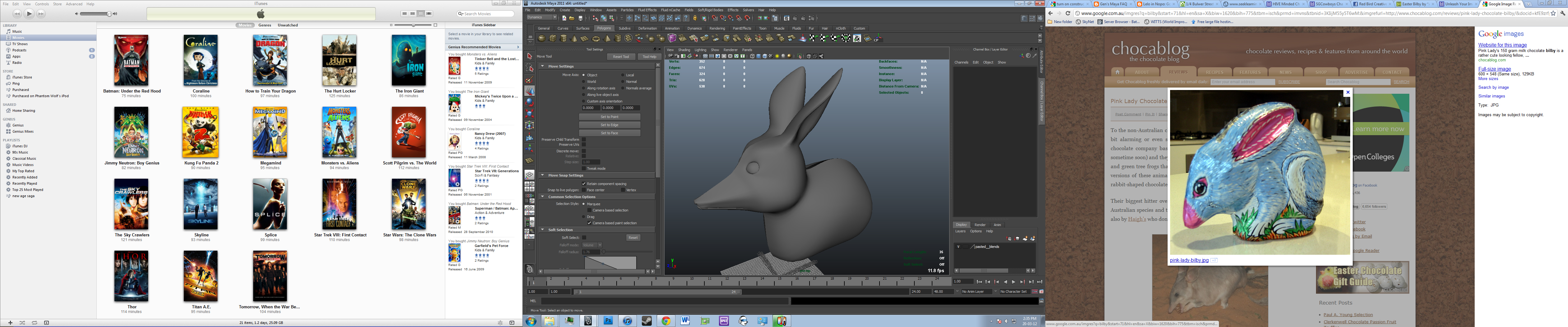
Task: Pick the Paint Selection tool in Maya
Action: 530,79
